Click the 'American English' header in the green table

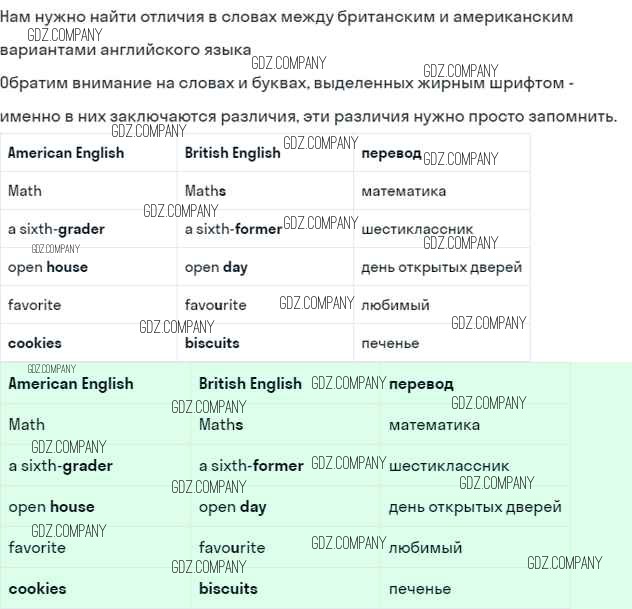pos(70,384)
